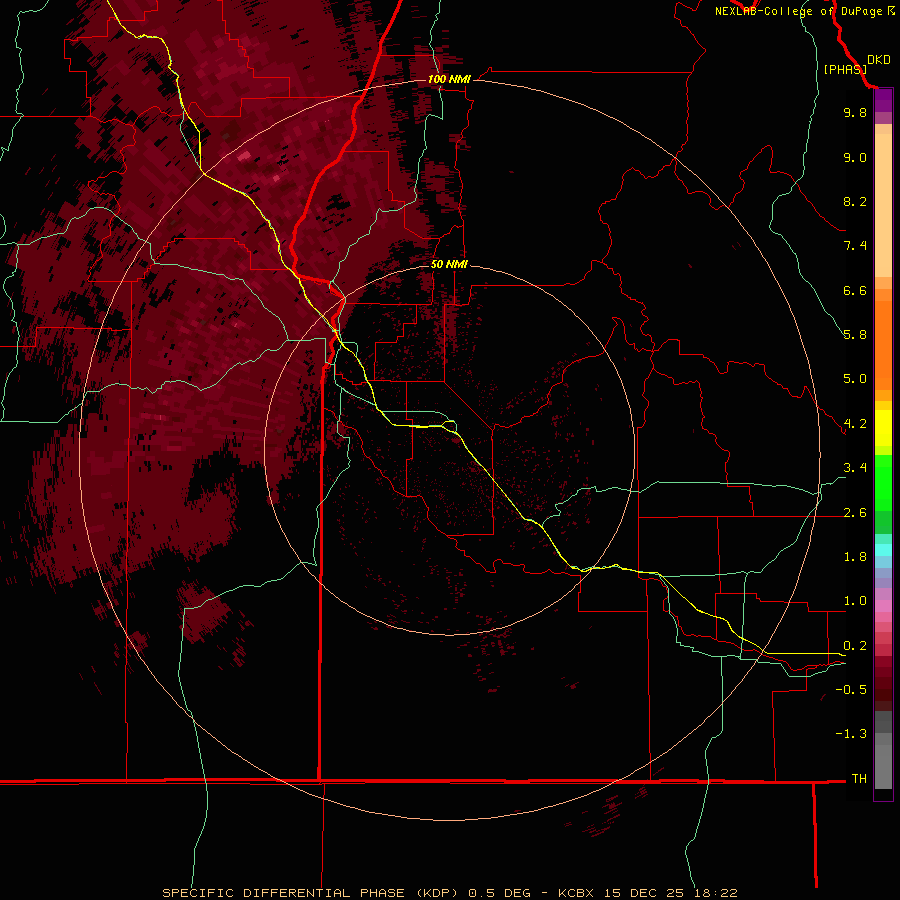Click the DKD label above the color scale
The image size is (900, 900).
point(879,60)
